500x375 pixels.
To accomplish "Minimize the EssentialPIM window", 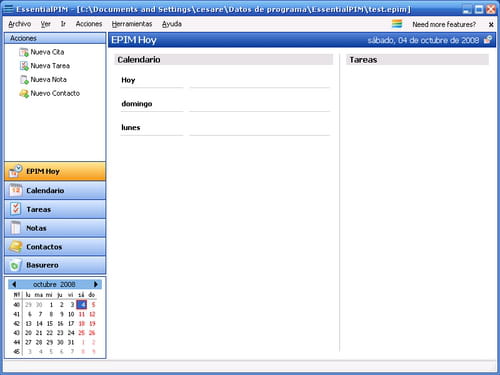I will click(467, 9).
